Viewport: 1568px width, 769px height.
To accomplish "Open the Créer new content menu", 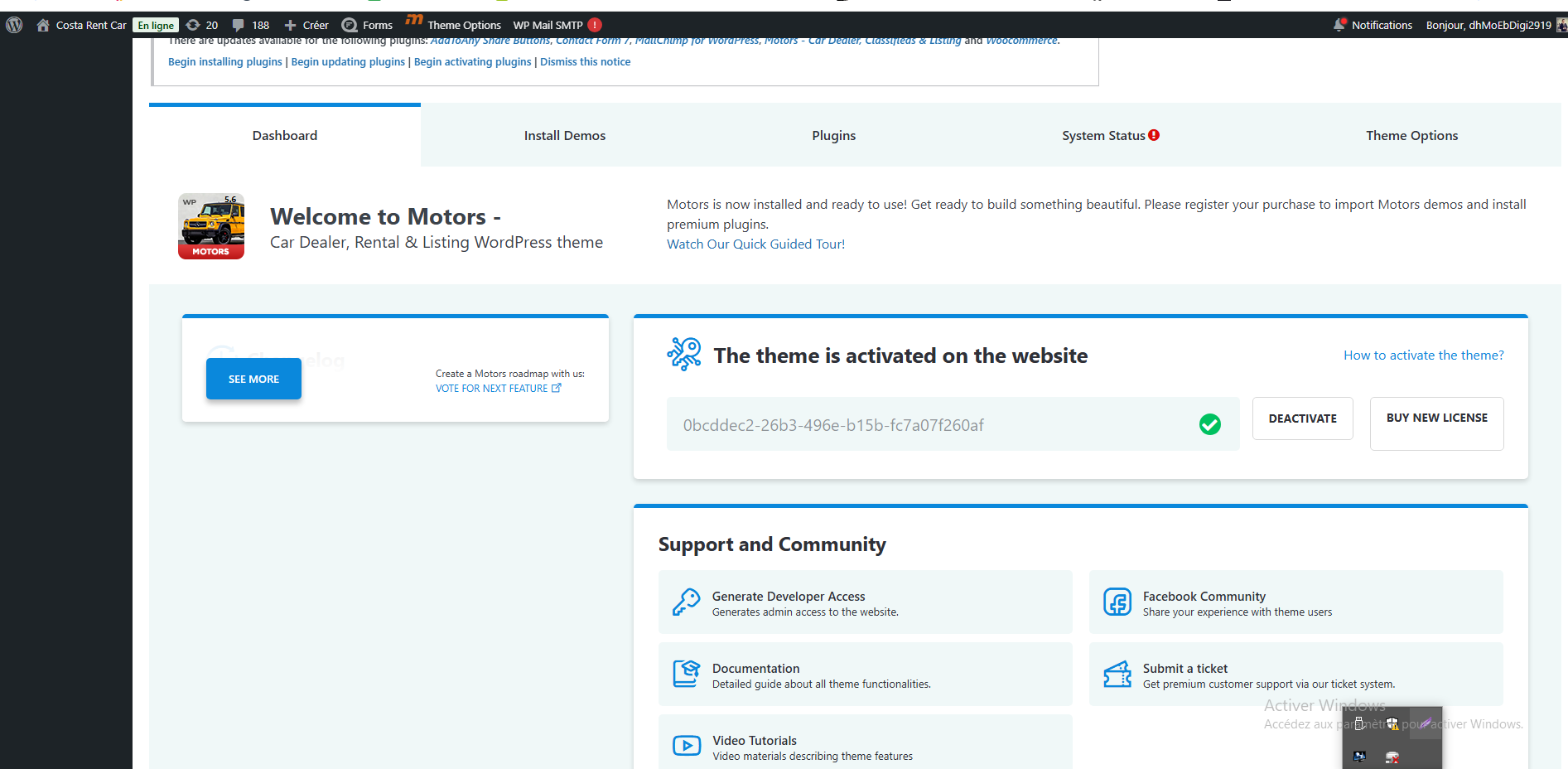I will tap(306, 25).
